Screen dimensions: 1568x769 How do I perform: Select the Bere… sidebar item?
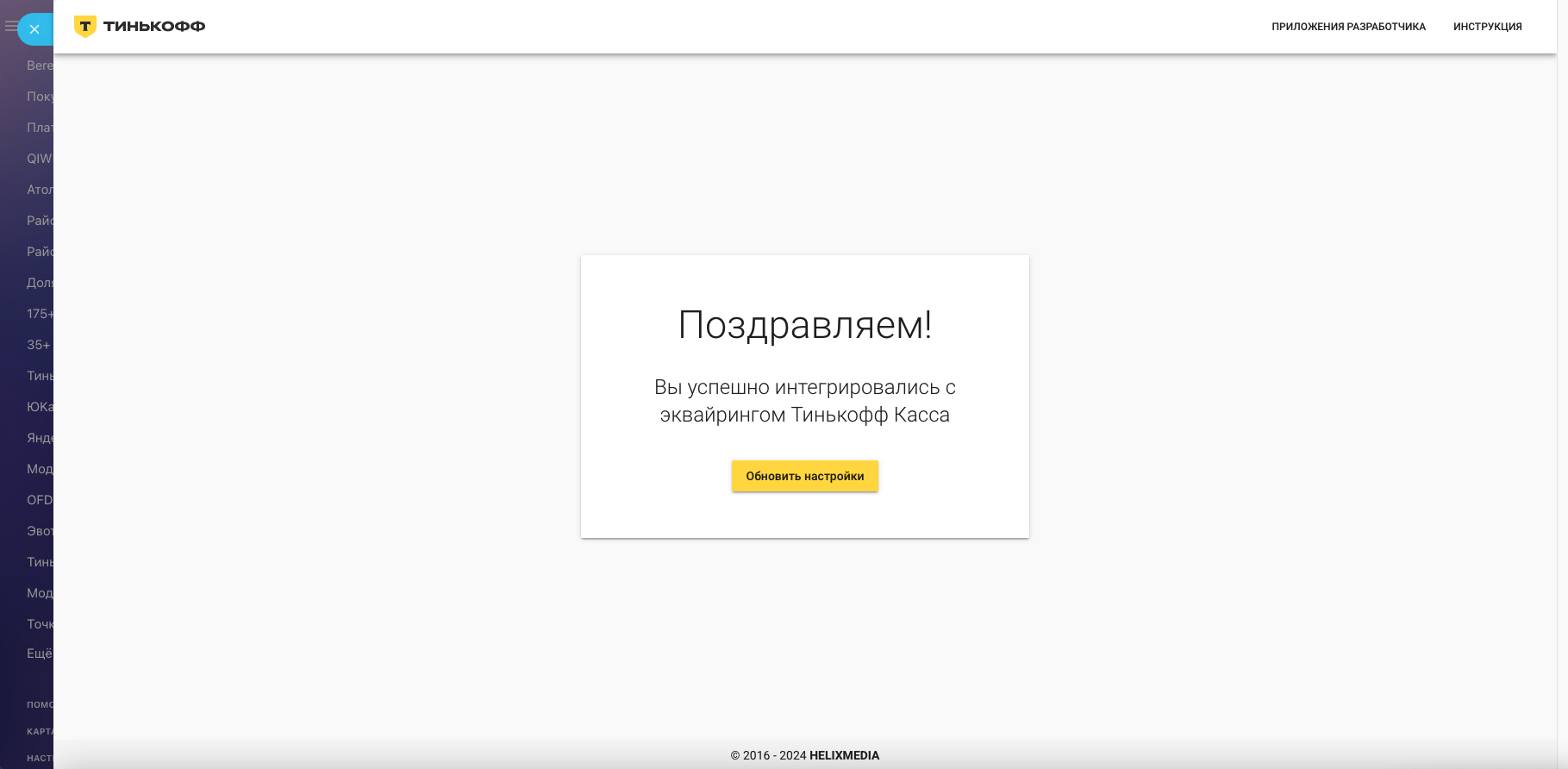click(x=40, y=66)
